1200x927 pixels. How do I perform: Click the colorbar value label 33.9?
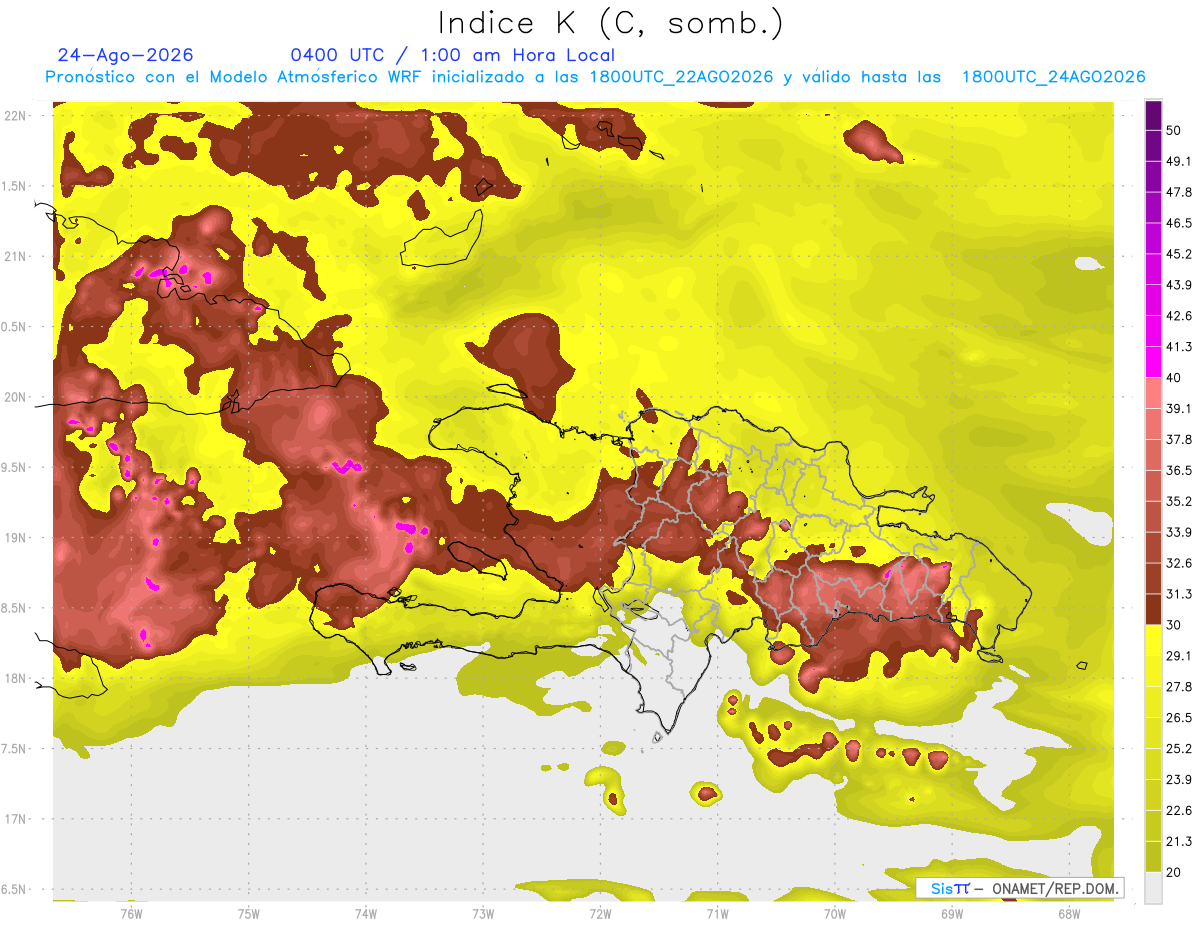click(x=1178, y=532)
